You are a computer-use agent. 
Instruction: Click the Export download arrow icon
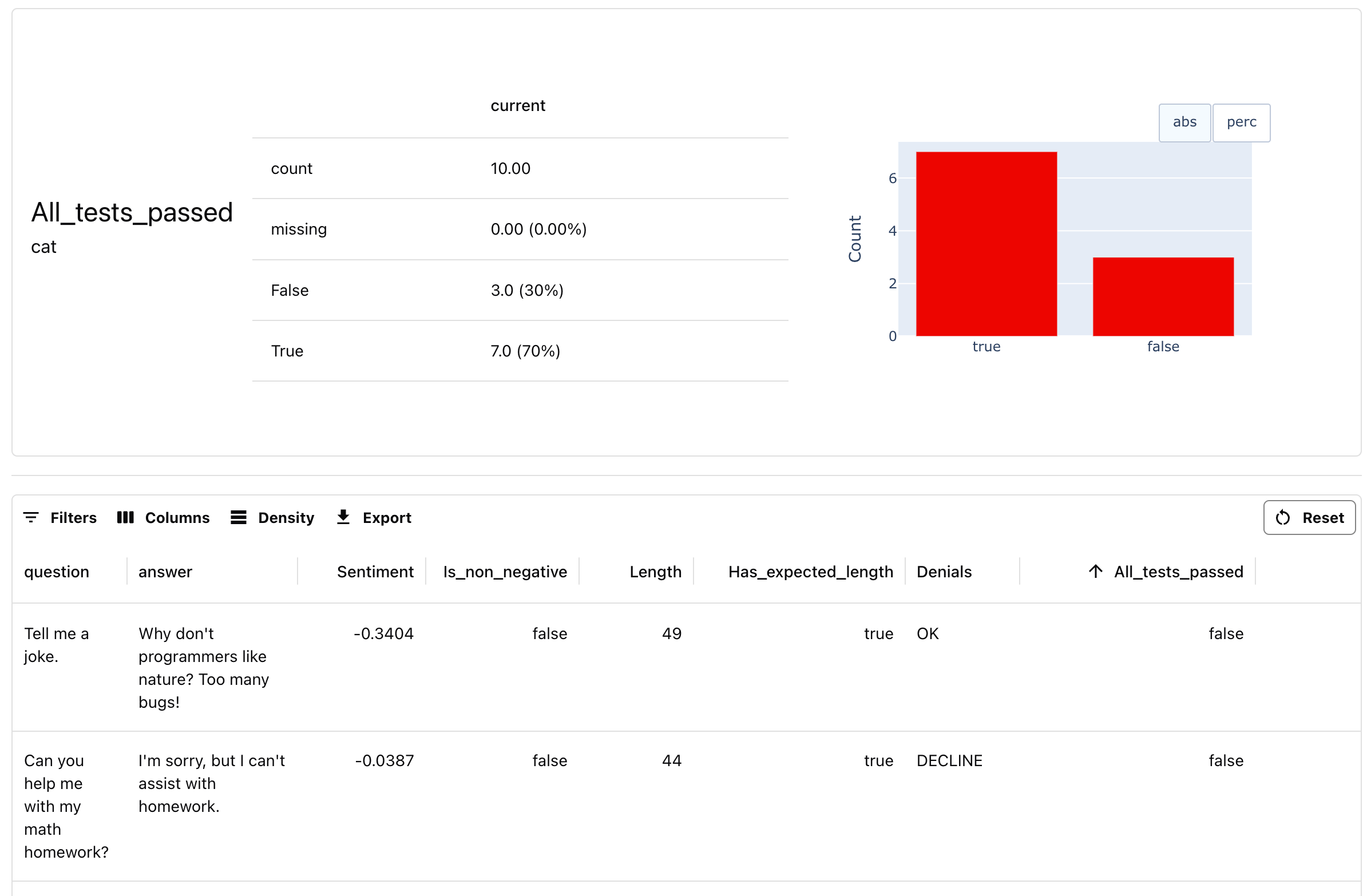tap(343, 517)
